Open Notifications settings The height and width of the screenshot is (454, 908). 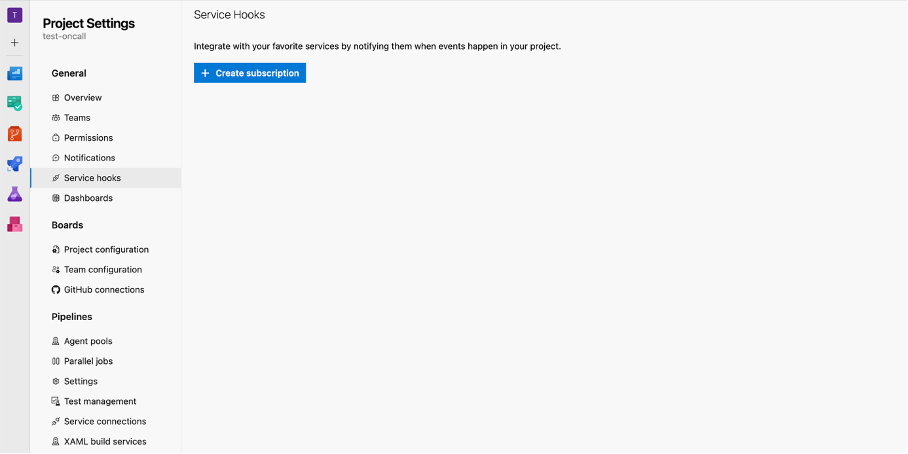coord(89,158)
